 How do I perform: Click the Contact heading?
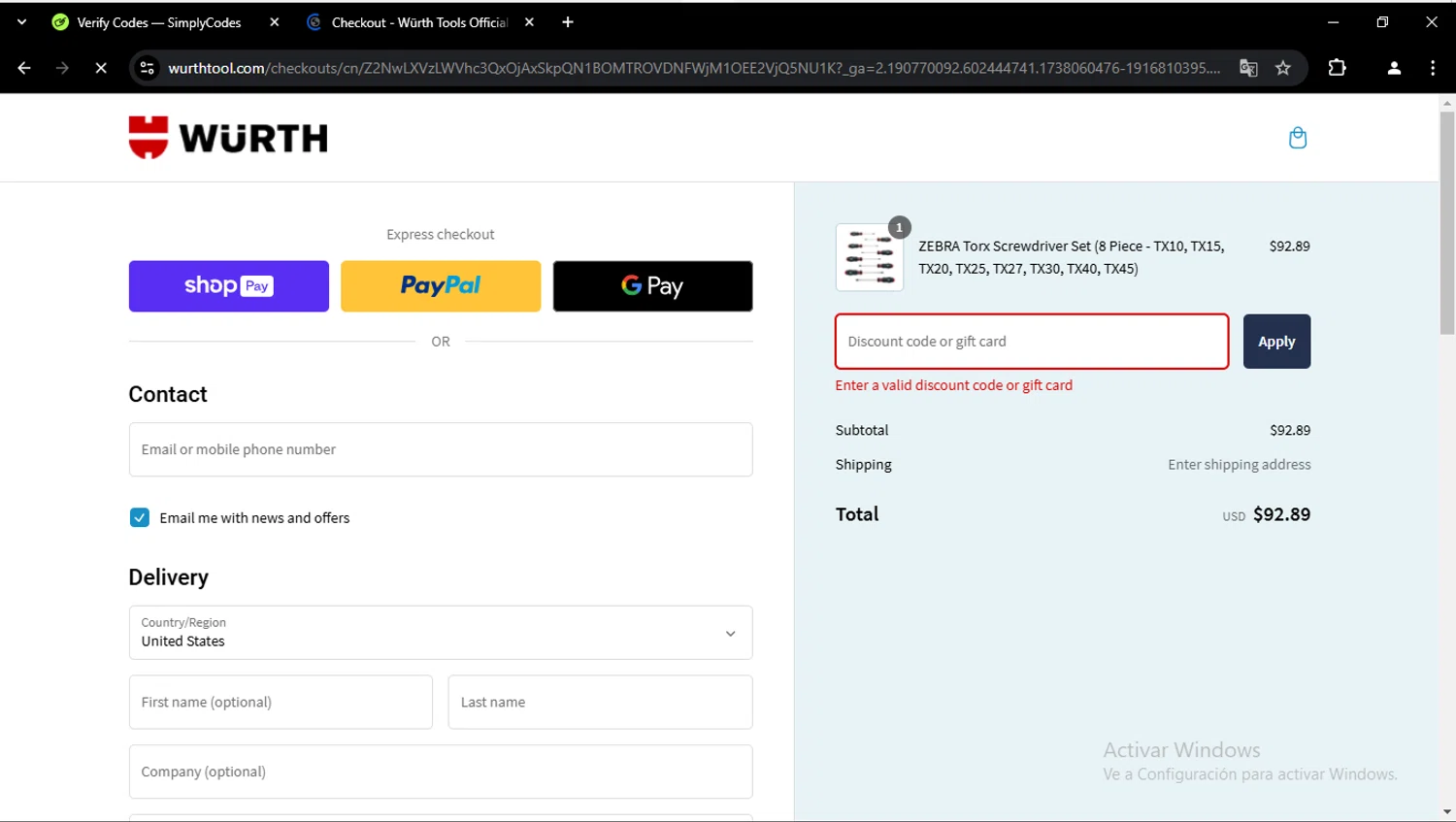click(x=168, y=395)
